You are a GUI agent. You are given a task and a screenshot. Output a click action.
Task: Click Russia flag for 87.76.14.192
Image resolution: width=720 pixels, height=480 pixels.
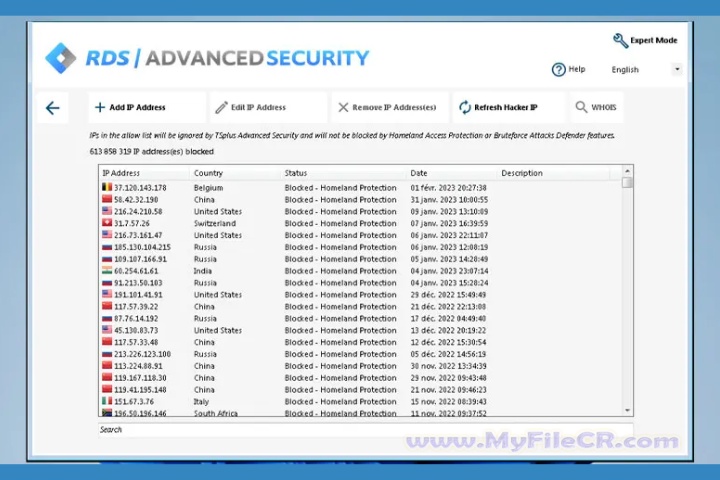pos(107,318)
